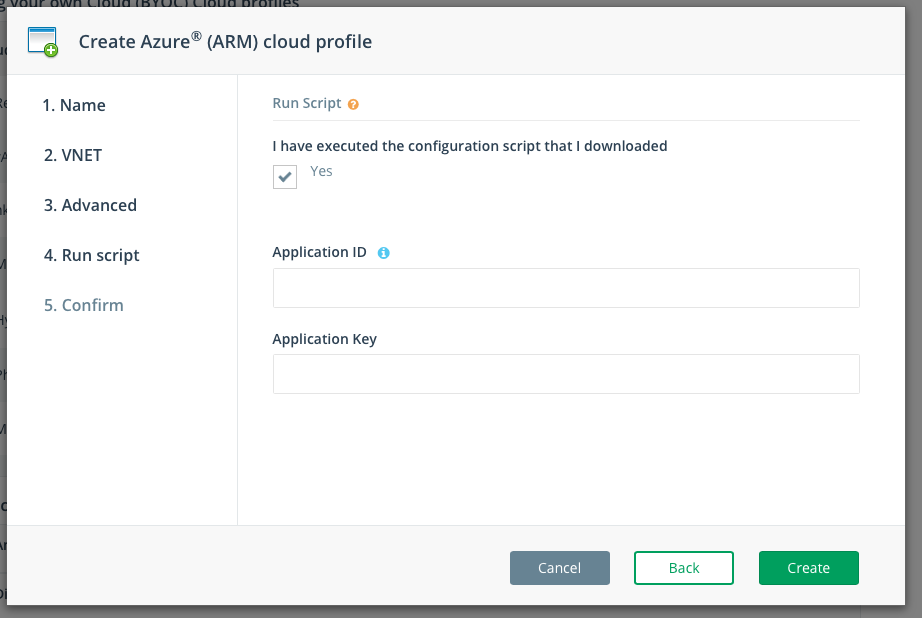Click the green Create button
The width and height of the screenshot is (922, 618).
tap(809, 568)
